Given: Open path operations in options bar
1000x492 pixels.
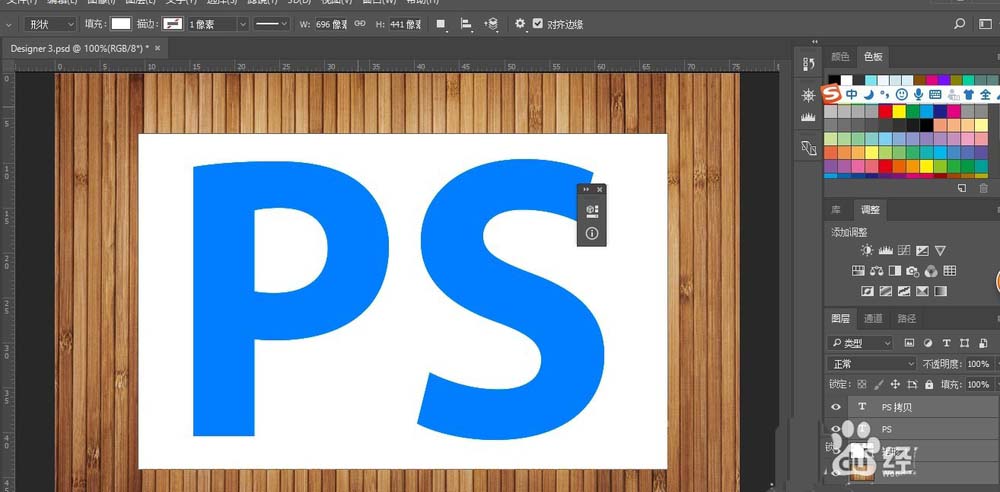Looking at the screenshot, I should (441, 24).
